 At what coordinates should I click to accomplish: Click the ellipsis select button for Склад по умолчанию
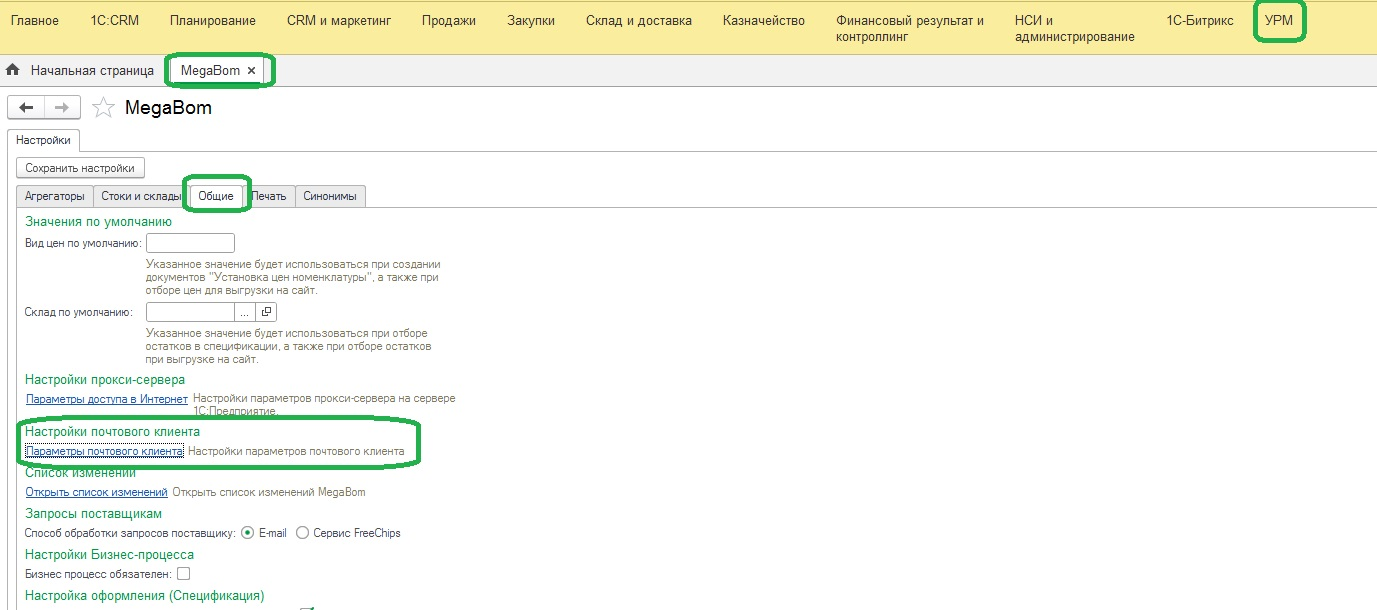(x=245, y=312)
